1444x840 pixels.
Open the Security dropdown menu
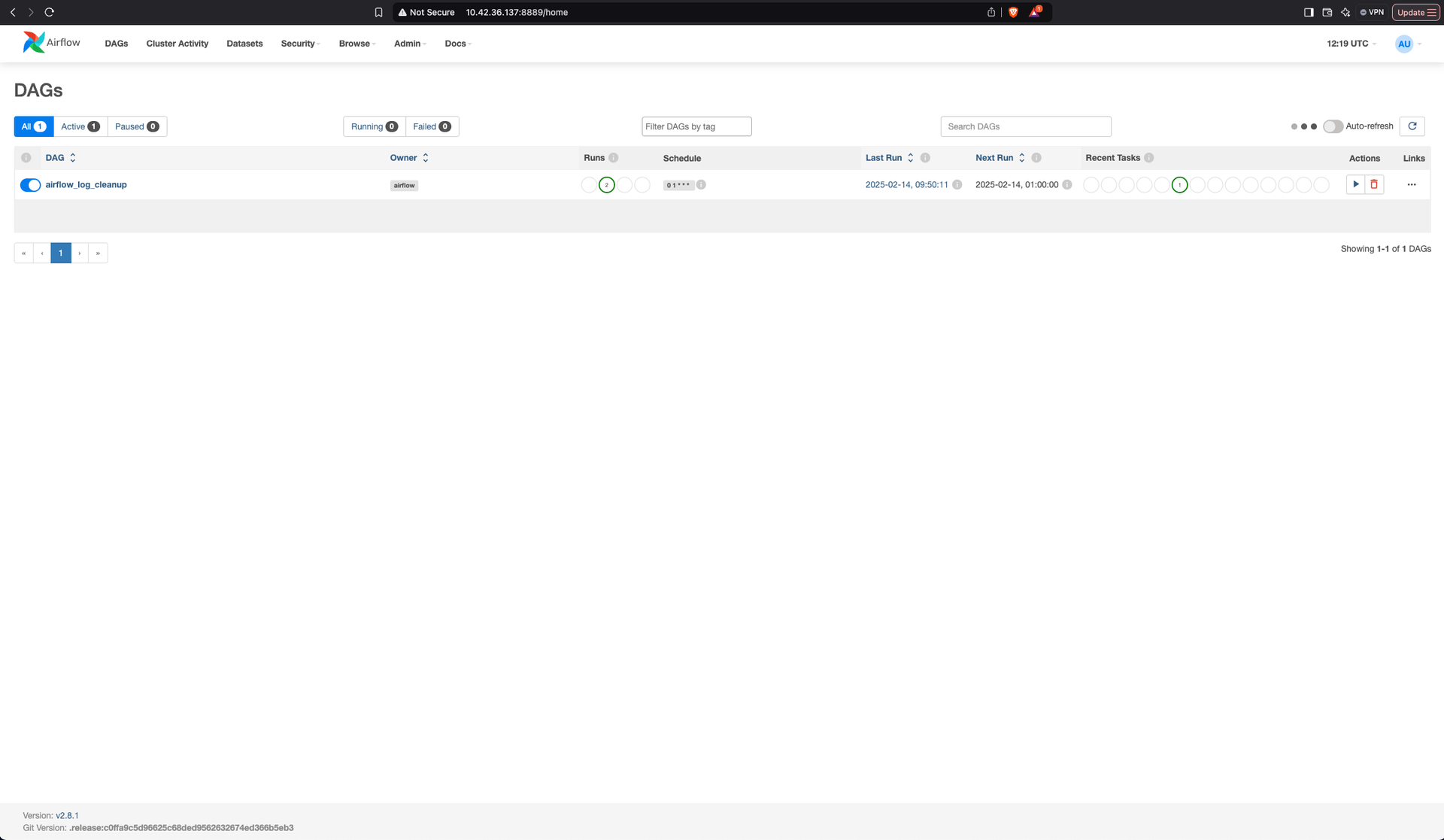(300, 44)
